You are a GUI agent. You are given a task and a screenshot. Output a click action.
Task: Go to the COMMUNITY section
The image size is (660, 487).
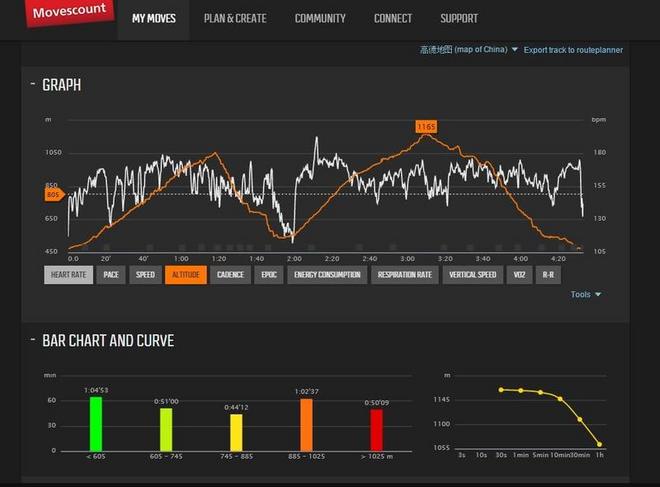[x=320, y=18]
